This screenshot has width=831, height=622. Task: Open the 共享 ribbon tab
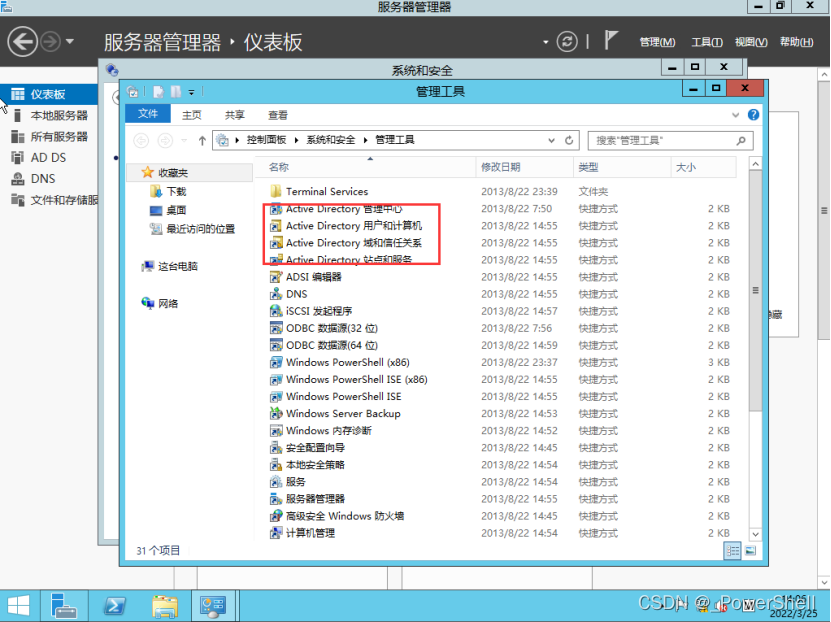tap(235, 115)
